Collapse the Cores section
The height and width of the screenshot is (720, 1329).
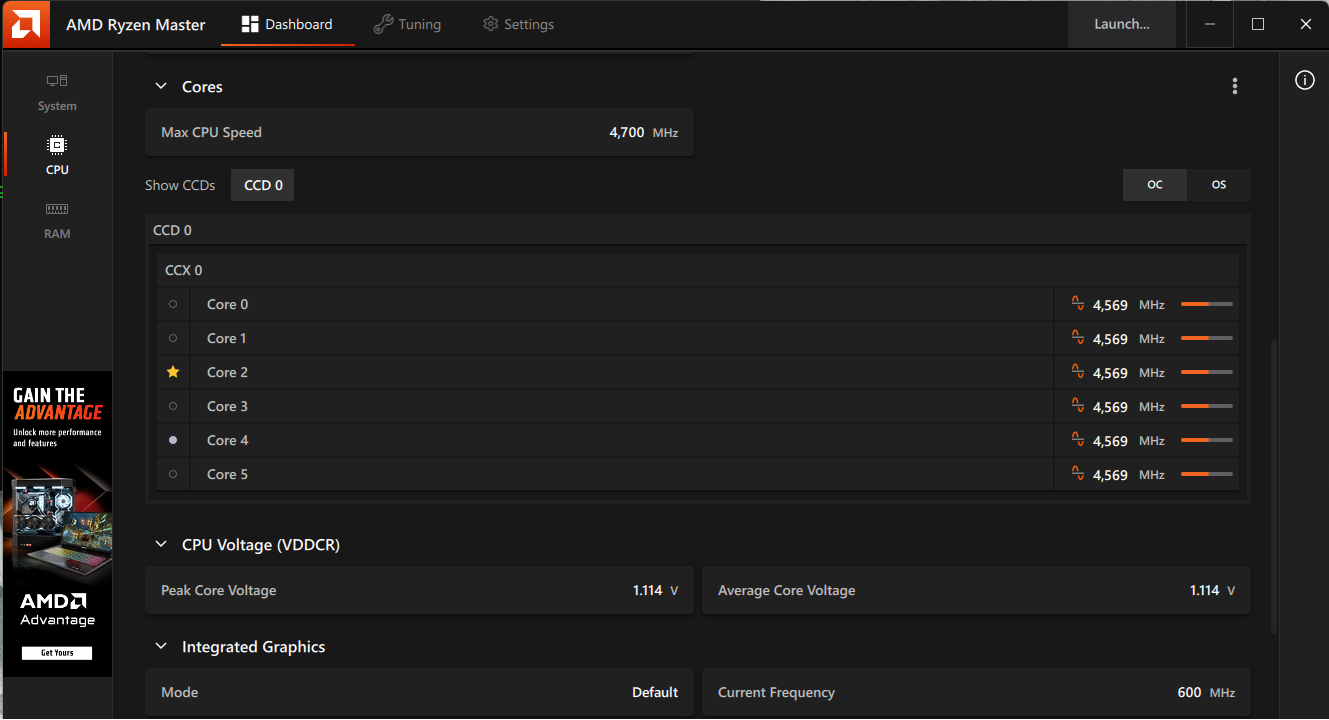160,87
